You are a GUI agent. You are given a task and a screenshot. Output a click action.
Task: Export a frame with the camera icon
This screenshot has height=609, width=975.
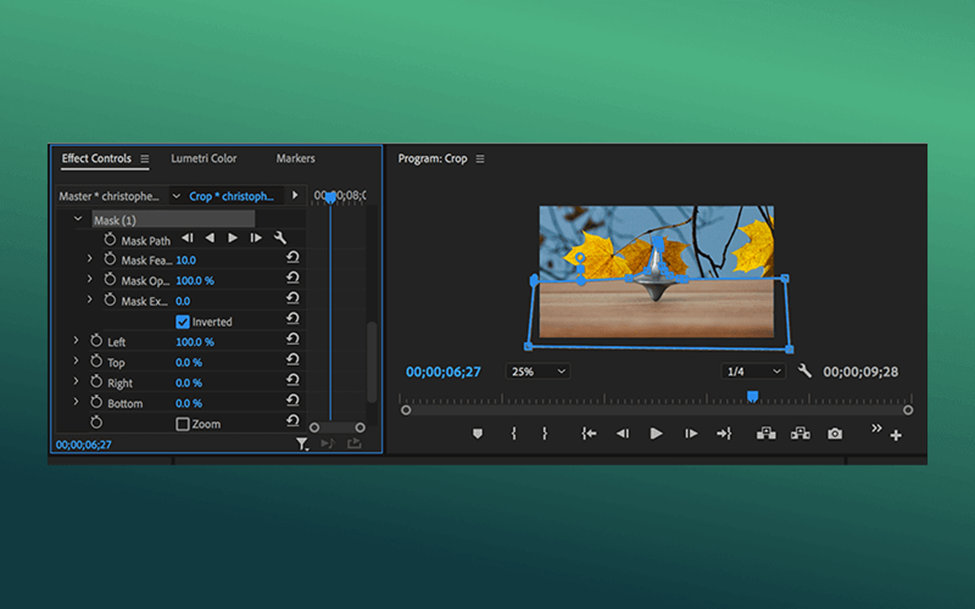coord(834,434)
